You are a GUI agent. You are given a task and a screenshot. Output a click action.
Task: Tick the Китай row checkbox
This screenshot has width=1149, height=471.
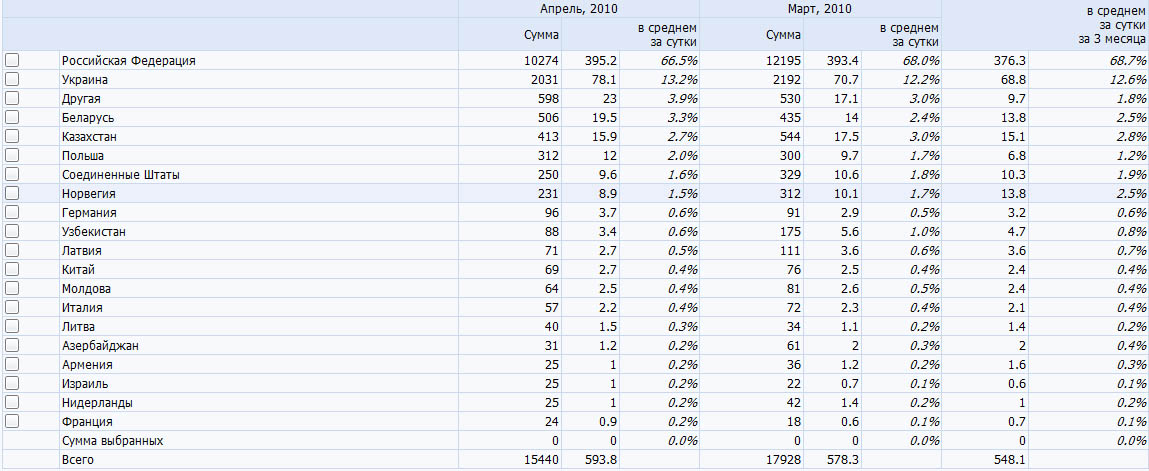click(12, 269)
